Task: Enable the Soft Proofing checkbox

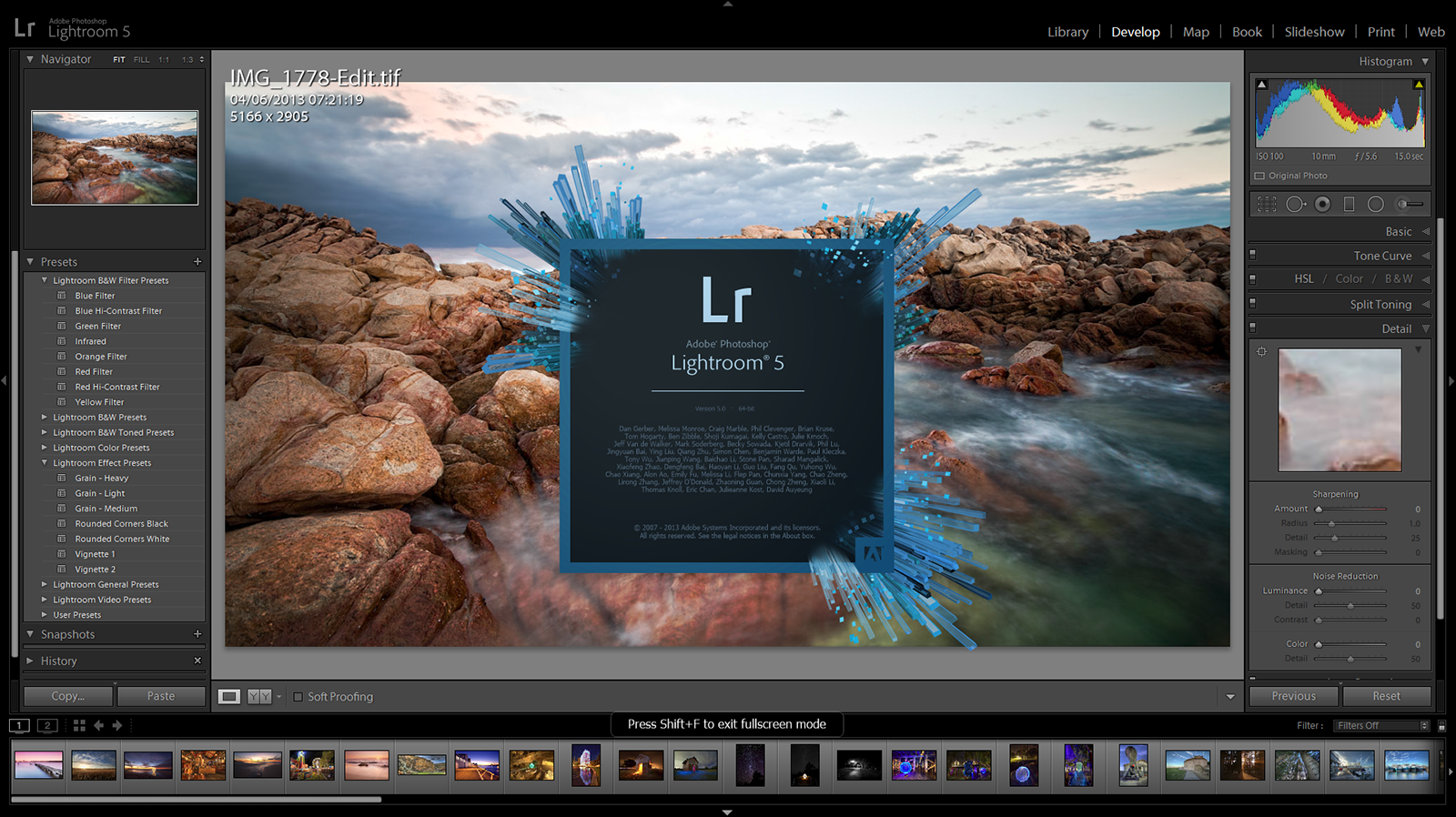Action: pos(298,697)
